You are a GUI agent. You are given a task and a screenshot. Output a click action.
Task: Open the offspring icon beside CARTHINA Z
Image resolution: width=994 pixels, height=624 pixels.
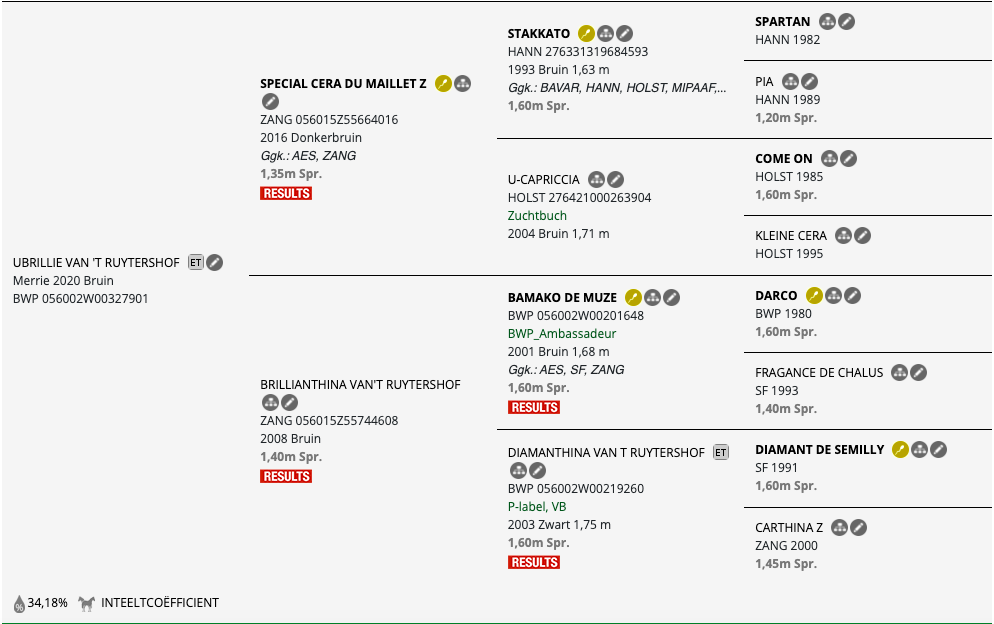pyautogui.click(x=839, y=528)
